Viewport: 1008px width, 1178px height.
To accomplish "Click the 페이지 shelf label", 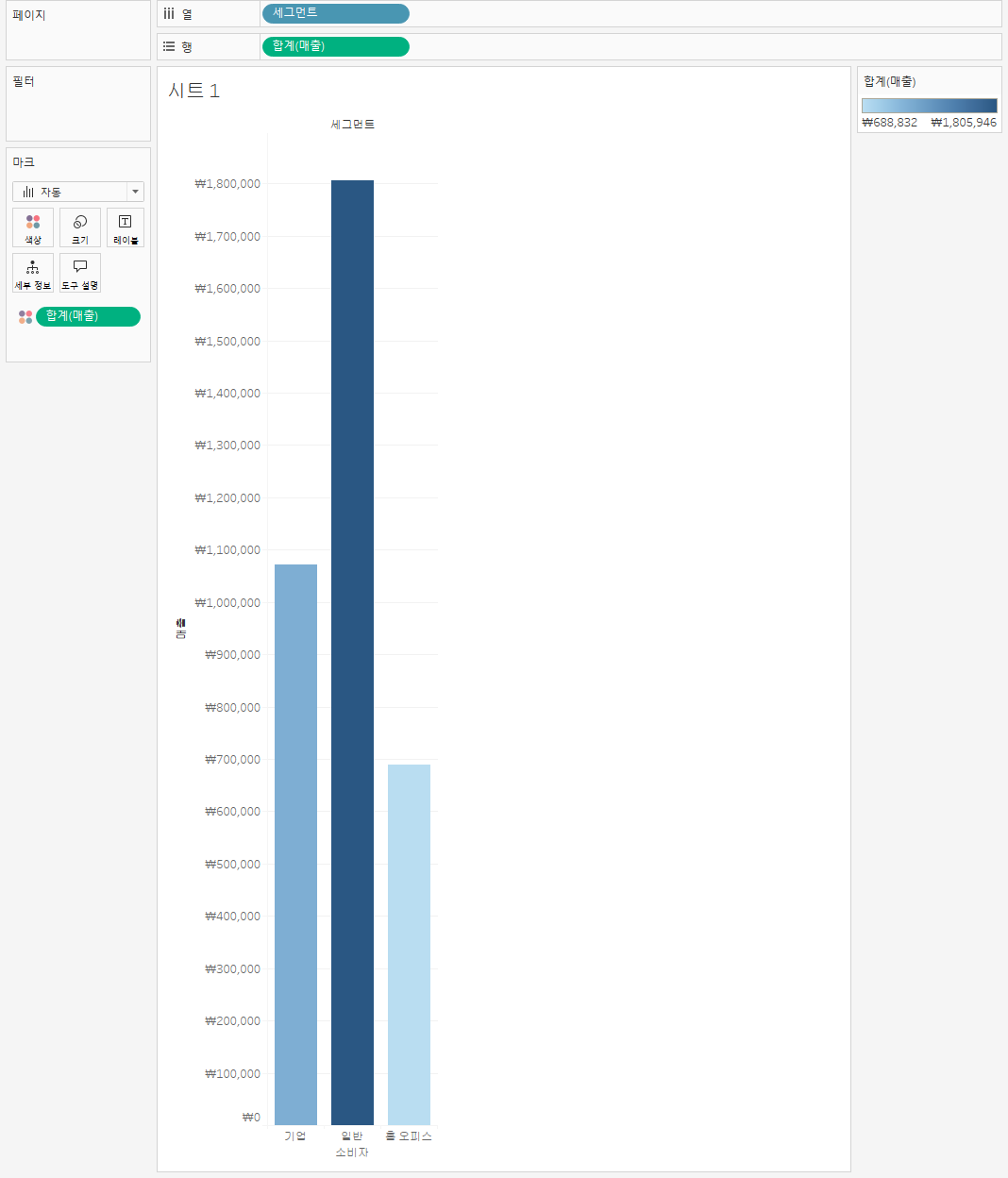I will [29, 15].
